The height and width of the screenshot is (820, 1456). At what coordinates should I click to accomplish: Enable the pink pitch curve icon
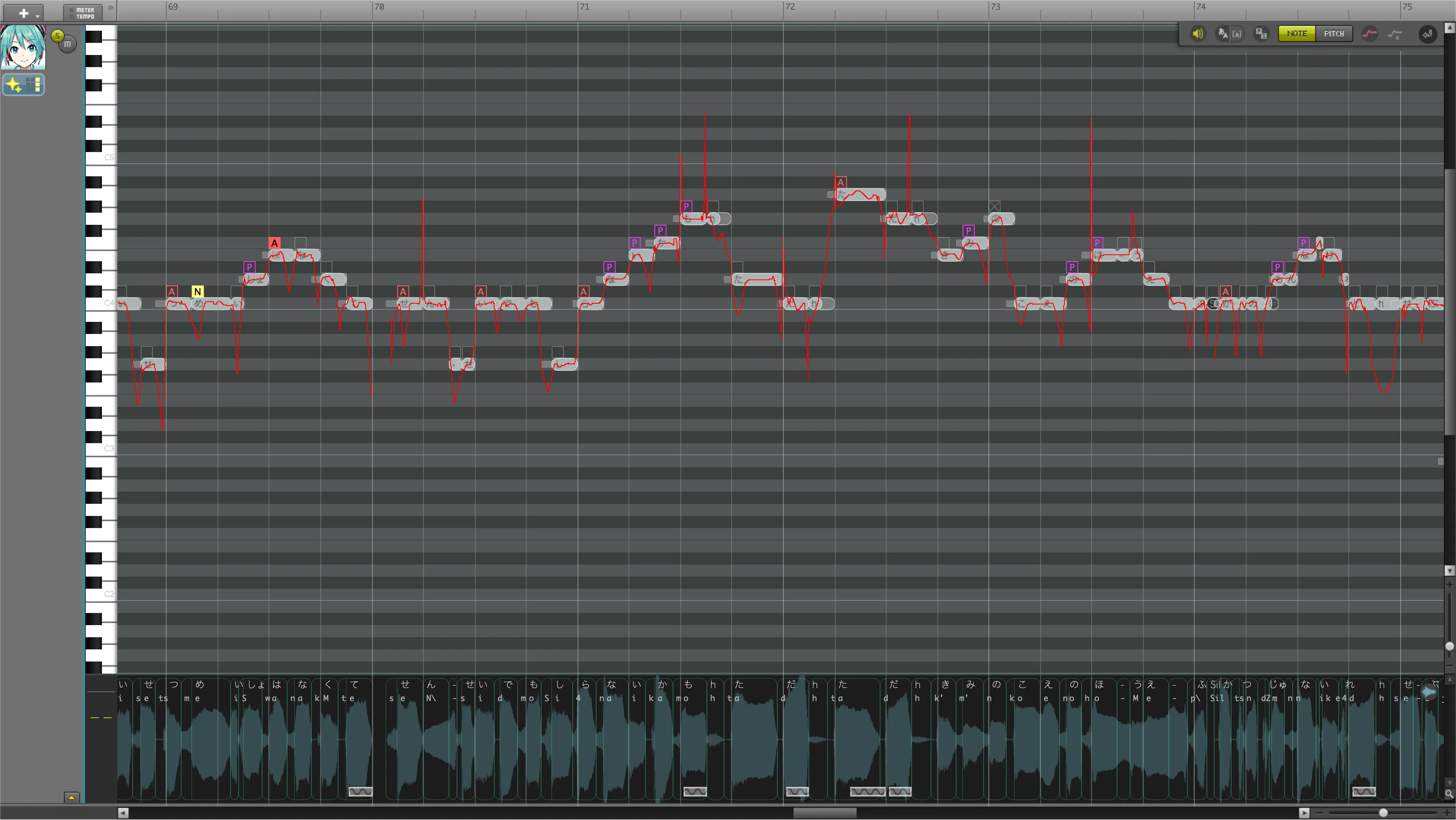pos(1369,34)
